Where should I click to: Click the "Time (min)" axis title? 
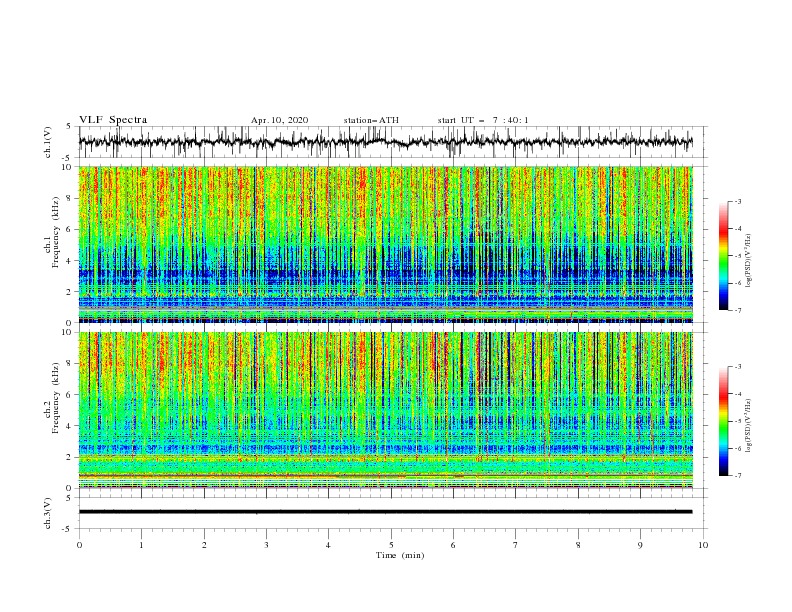tap(400, 555)
